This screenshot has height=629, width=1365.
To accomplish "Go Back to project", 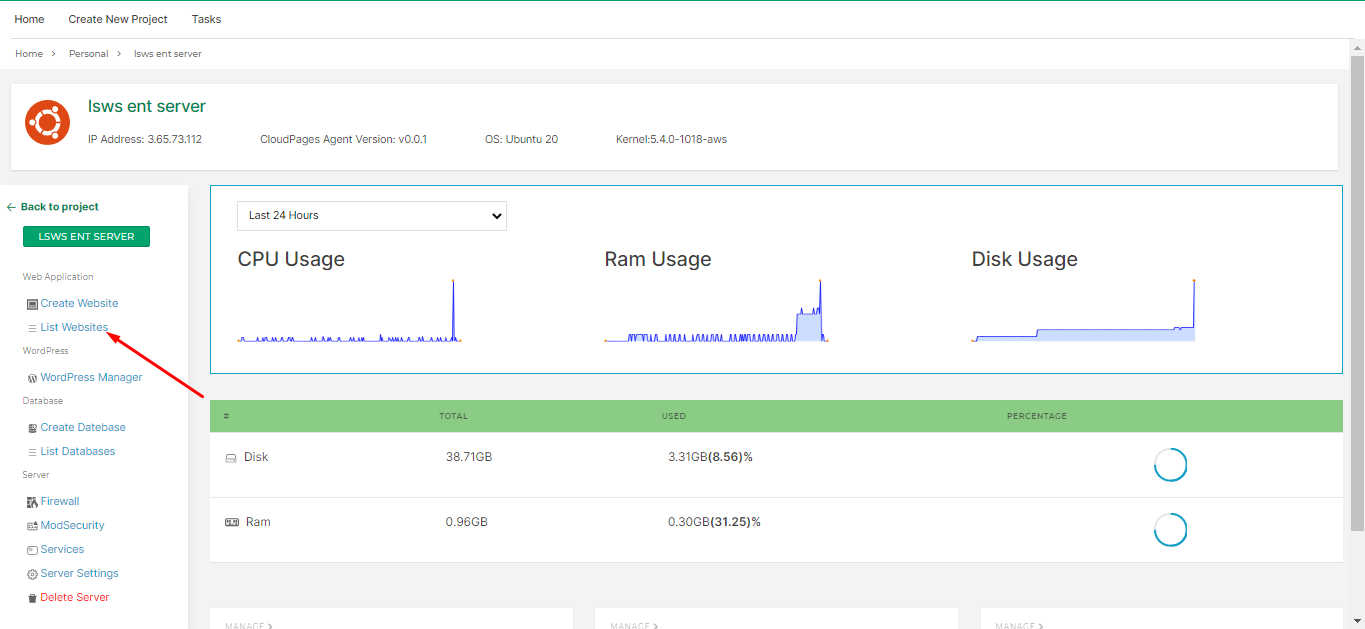I will pyautogui.click(x=52, y=206).
